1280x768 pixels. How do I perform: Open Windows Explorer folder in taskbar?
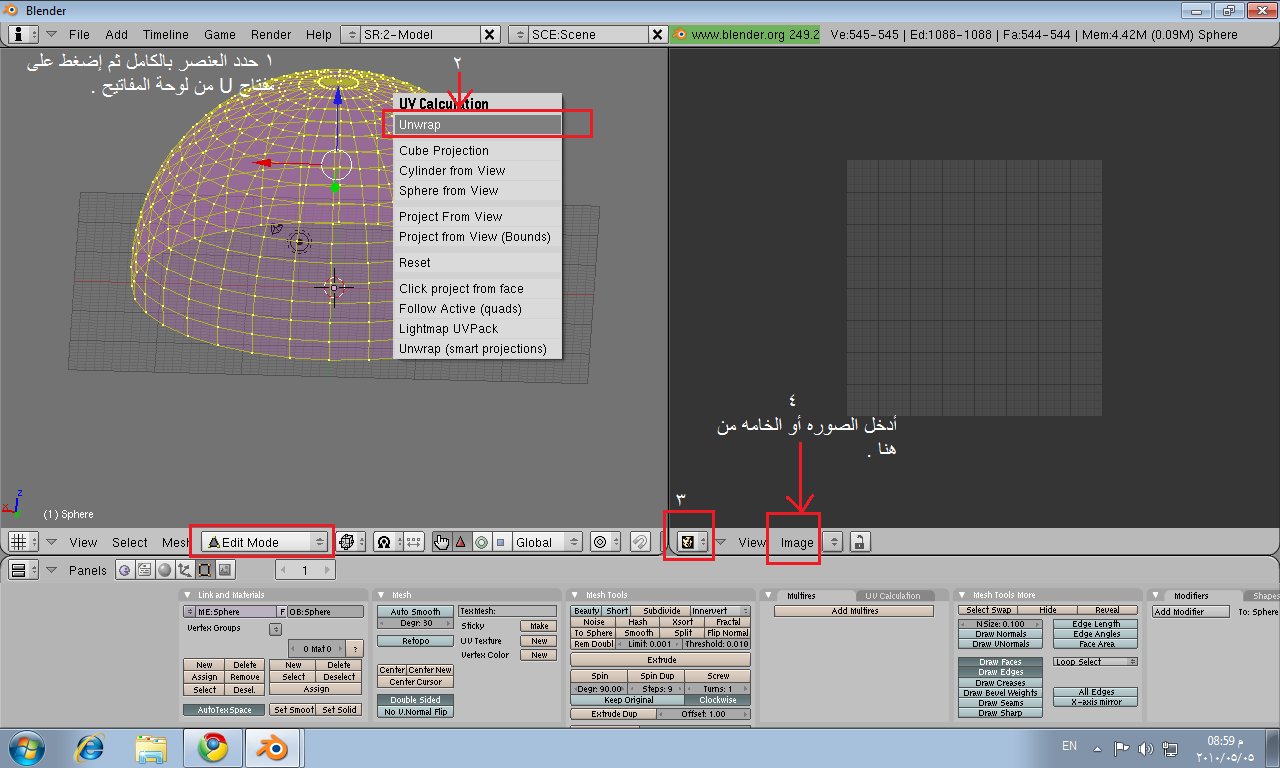point(151,747)
